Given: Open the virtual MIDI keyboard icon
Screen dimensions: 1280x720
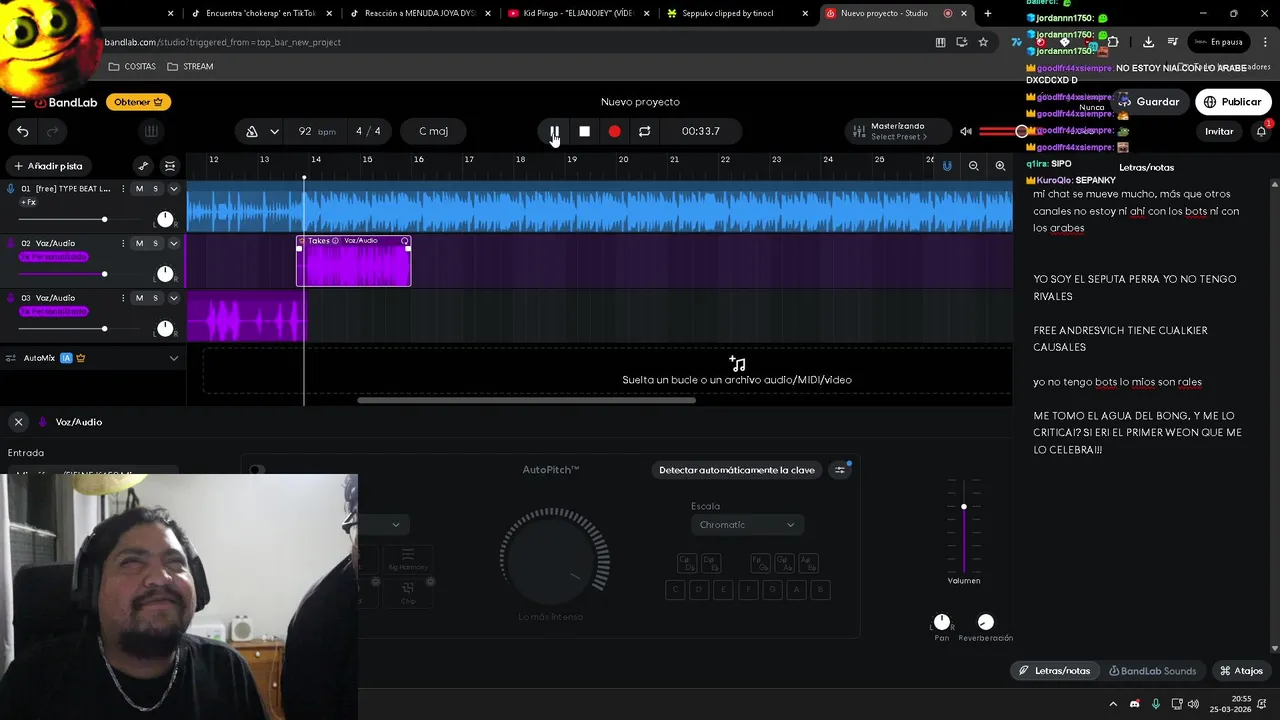Looking at the screenshot, I should click(151, 131).
